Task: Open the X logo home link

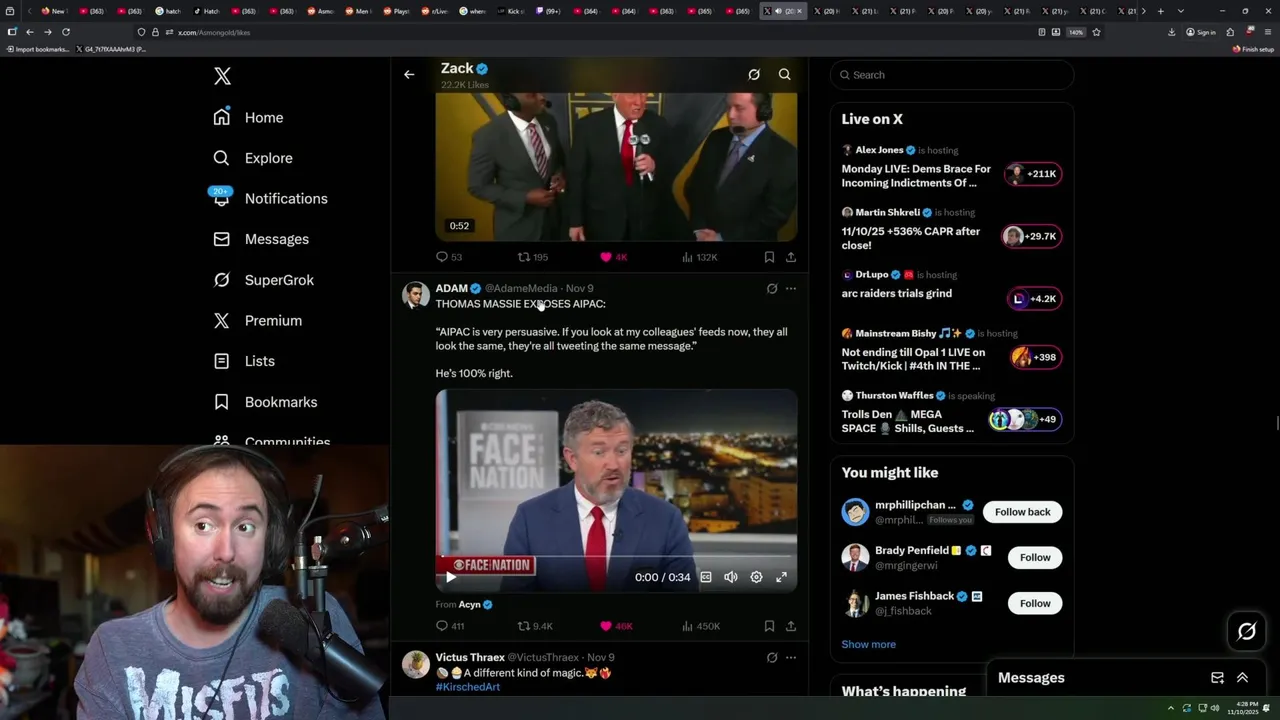Action: pyautogui.click(x=222, y=76)
